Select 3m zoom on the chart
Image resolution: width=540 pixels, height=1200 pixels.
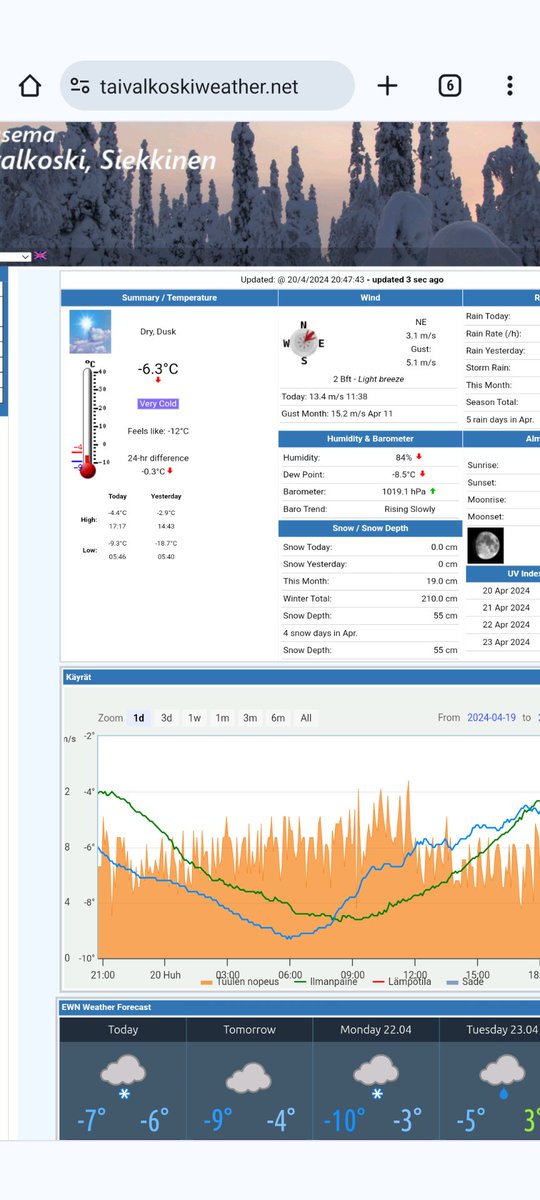(x=250, y=717)
